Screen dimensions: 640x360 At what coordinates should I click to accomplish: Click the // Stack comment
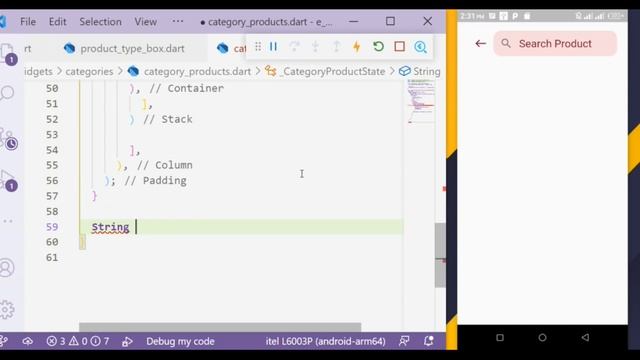168,119
